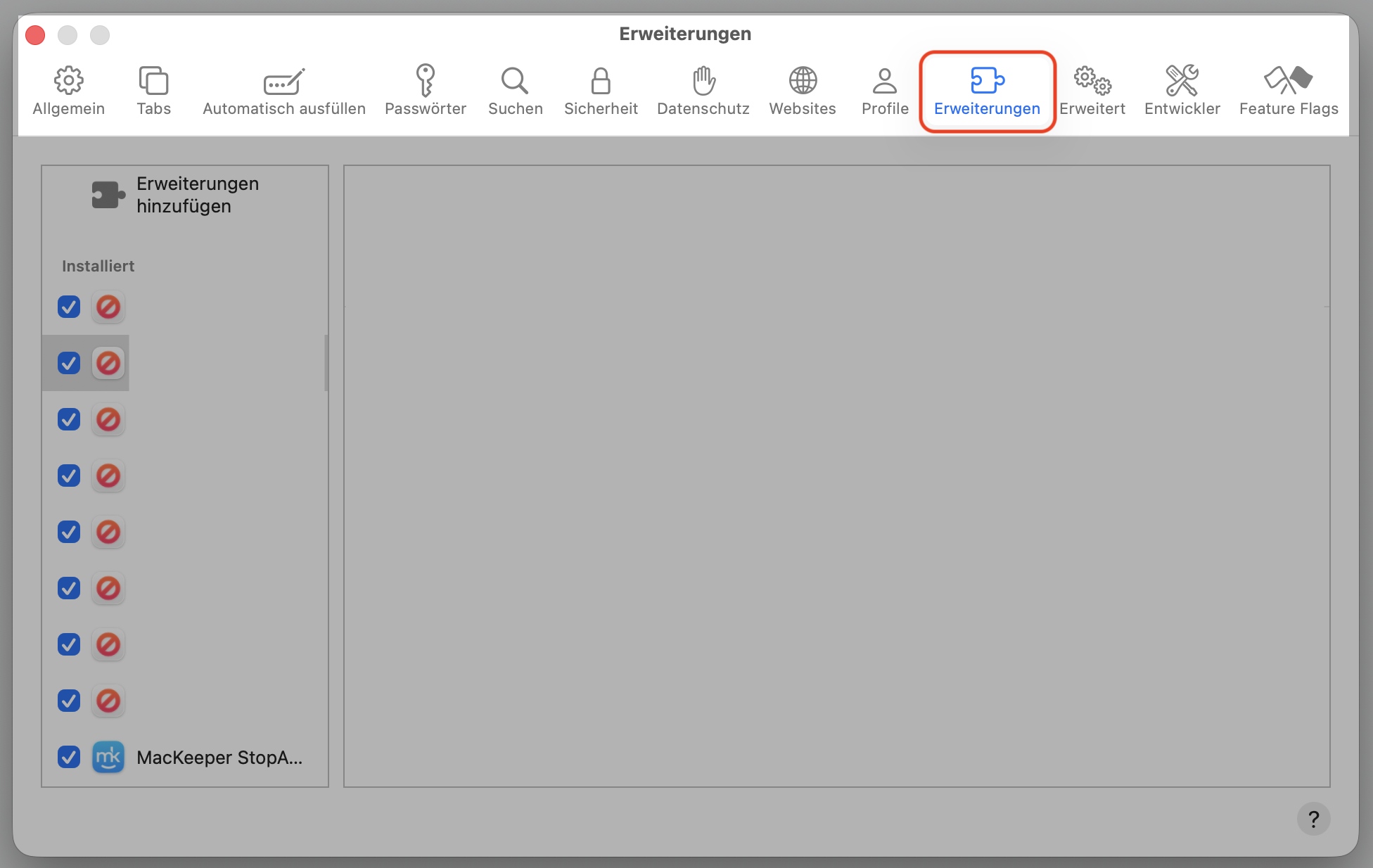Open help with the question mark button
Viewport: 1373px width, 868px height.
1313,819
